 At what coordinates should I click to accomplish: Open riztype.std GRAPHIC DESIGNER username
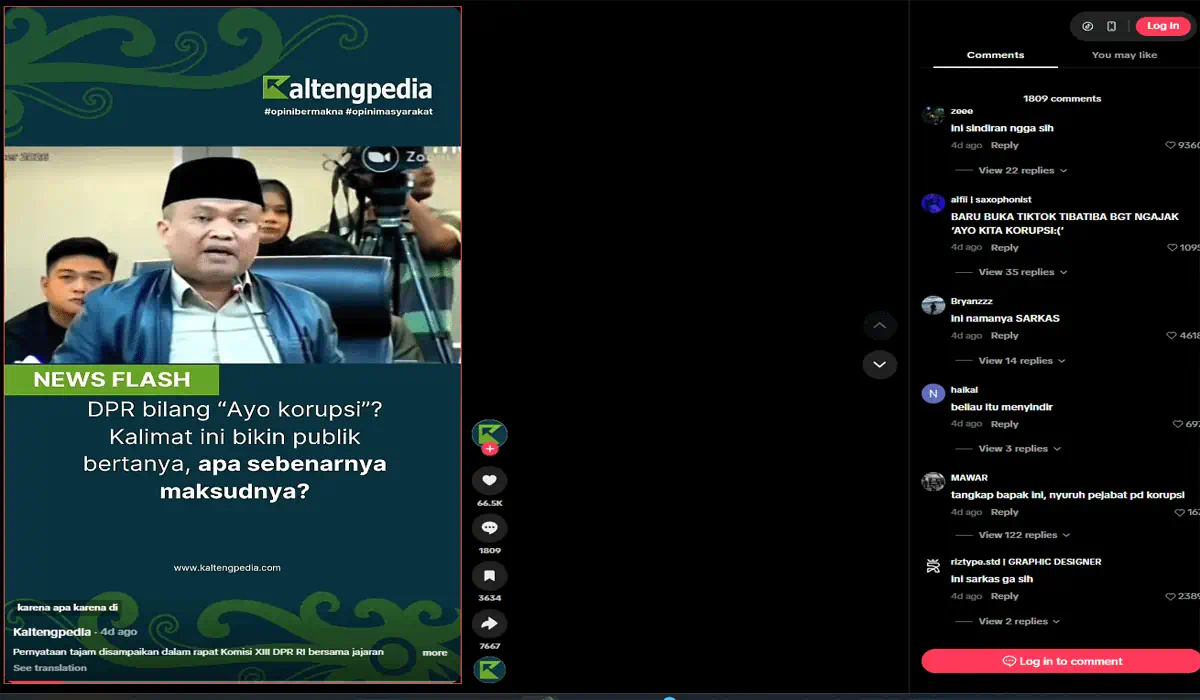tap(1026, 562)
